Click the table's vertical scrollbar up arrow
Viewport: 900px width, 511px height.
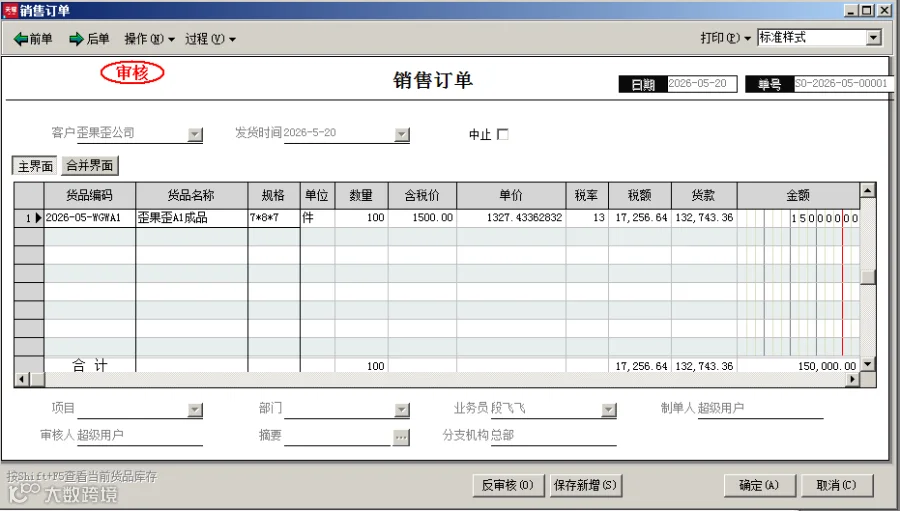click(x=867, y=189)
